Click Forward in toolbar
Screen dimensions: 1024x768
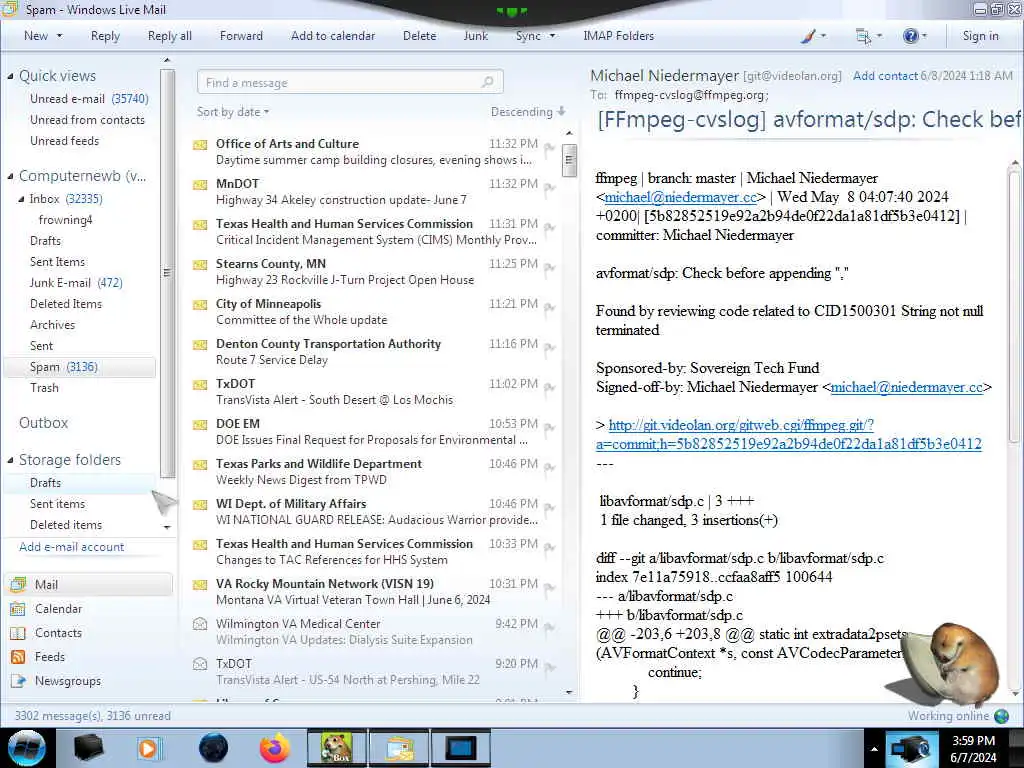coord(241,36)
